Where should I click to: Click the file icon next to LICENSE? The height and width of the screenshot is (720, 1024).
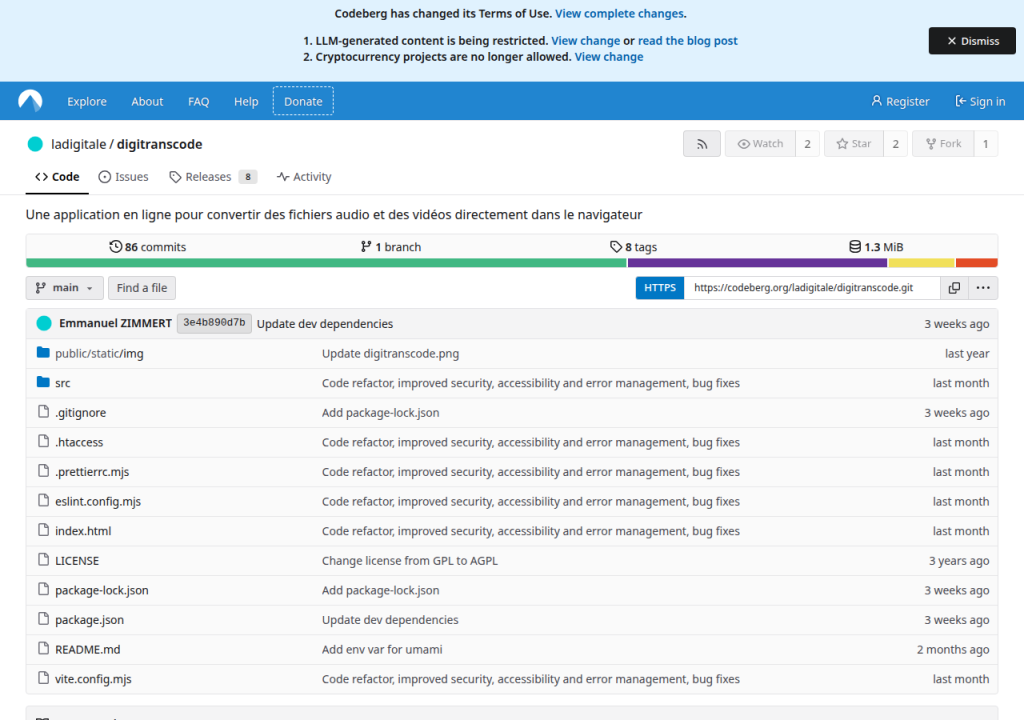[x=43, y=560]
